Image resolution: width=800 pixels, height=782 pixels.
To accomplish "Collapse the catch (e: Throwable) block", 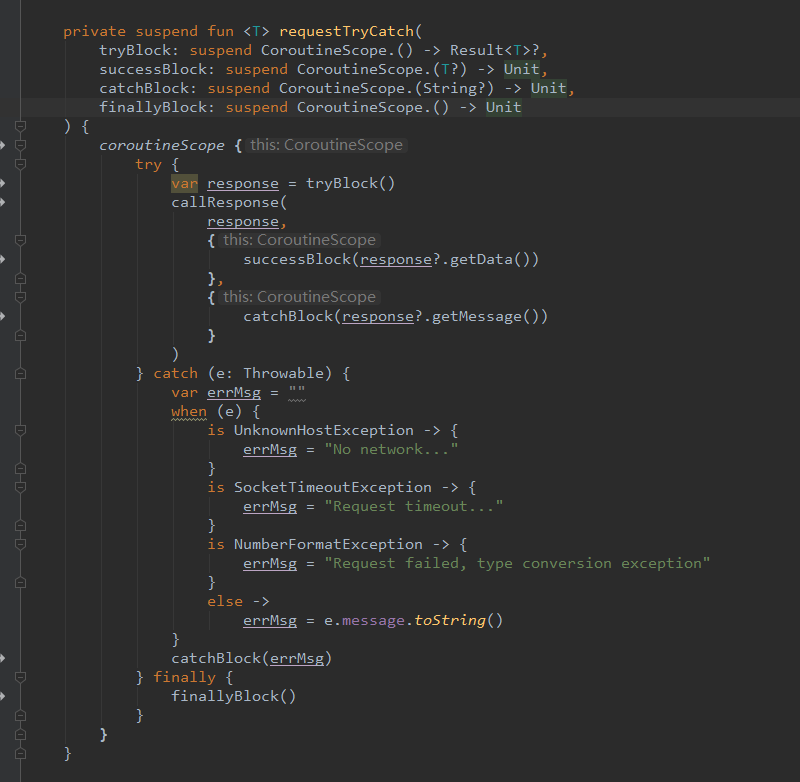I will [x=20, y=374].
